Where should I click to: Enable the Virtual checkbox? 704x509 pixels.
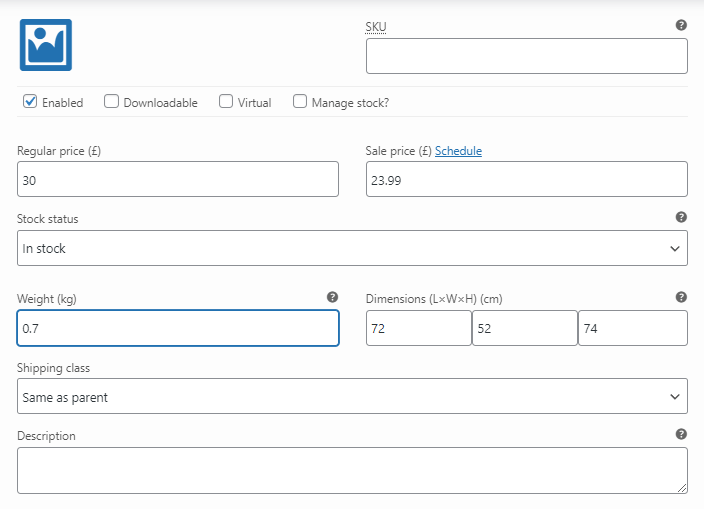pos(226,101)
